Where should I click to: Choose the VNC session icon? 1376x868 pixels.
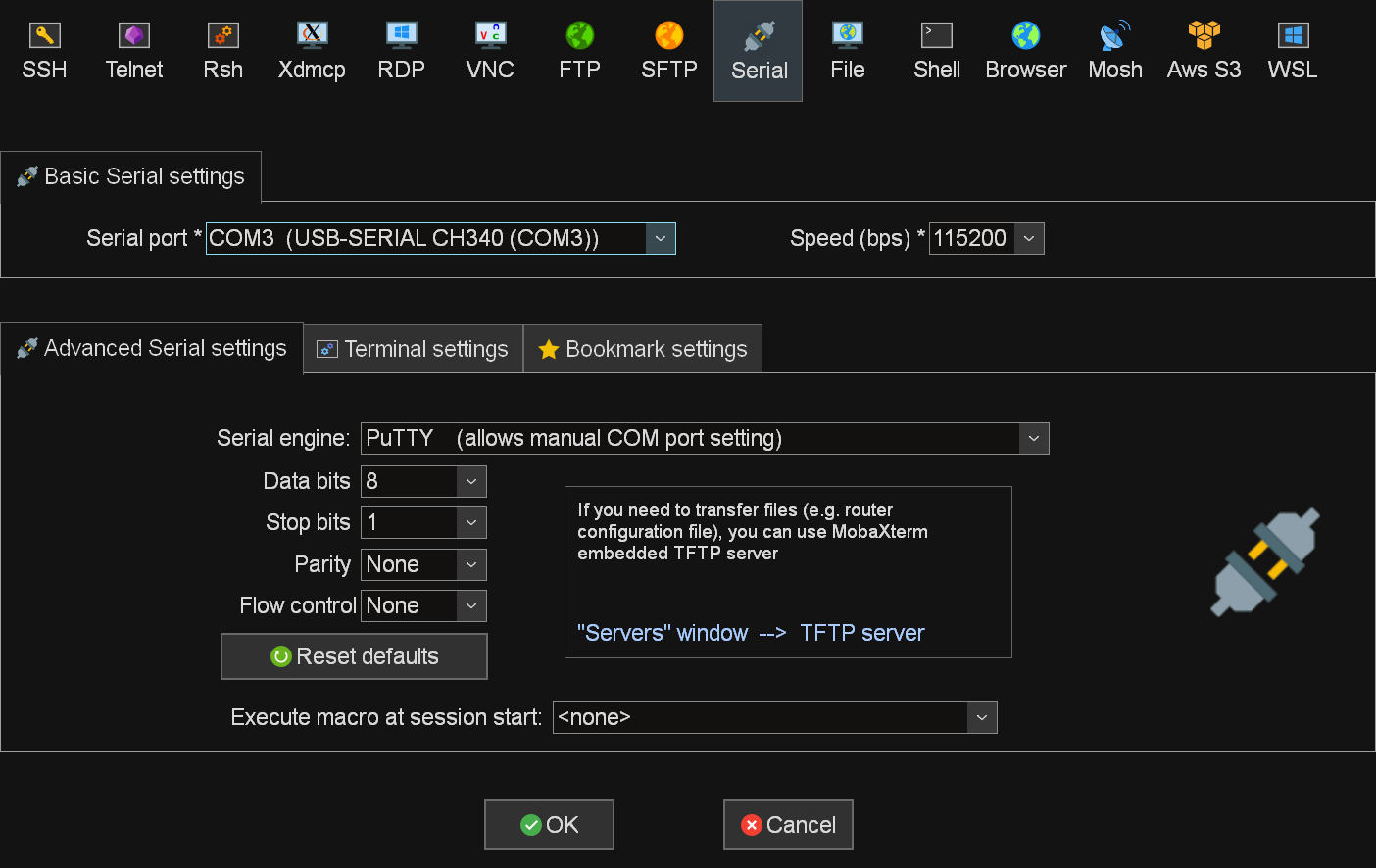pyautogui.click(x=490, y=51)
